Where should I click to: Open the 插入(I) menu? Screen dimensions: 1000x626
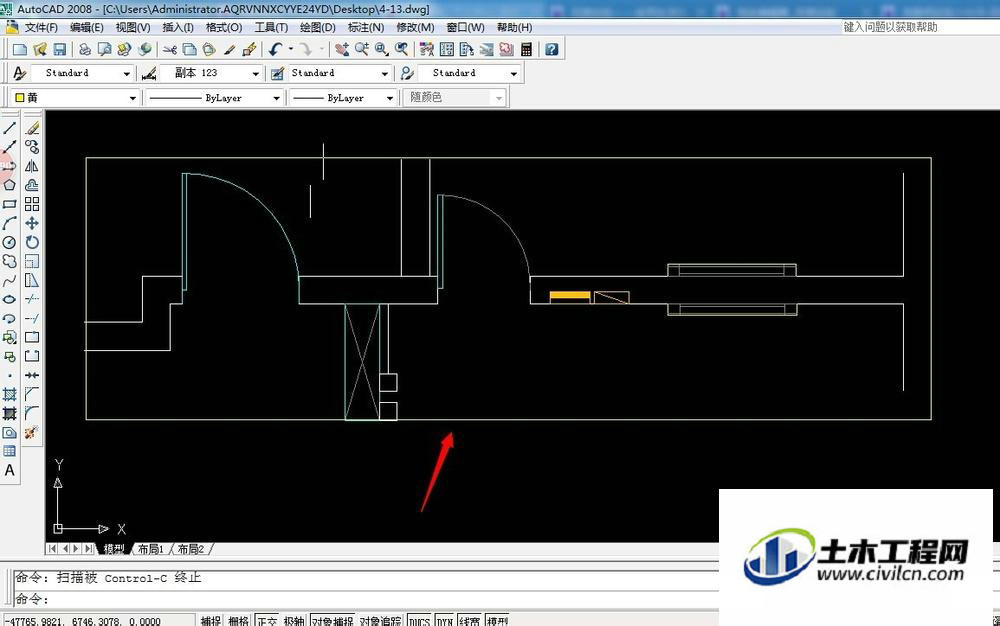tap(178, 27)
